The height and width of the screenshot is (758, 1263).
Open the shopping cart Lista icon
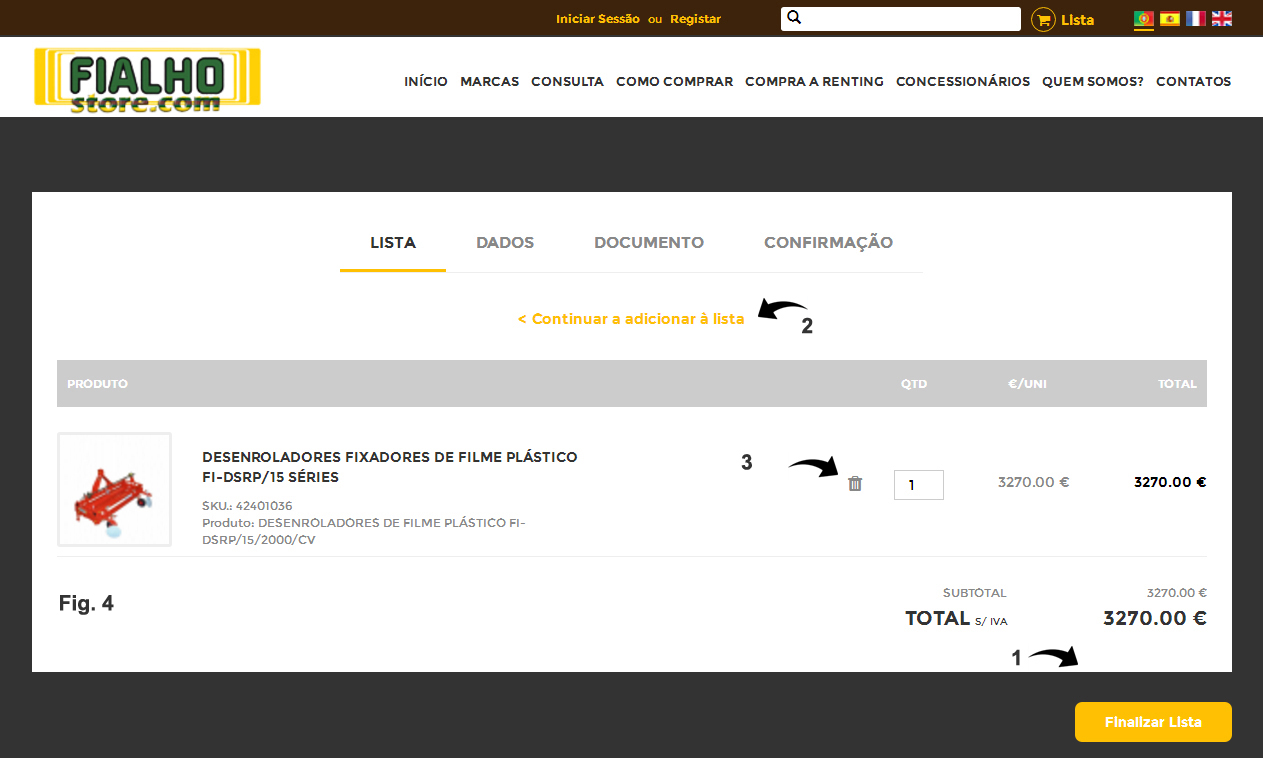coord(1043,20)
